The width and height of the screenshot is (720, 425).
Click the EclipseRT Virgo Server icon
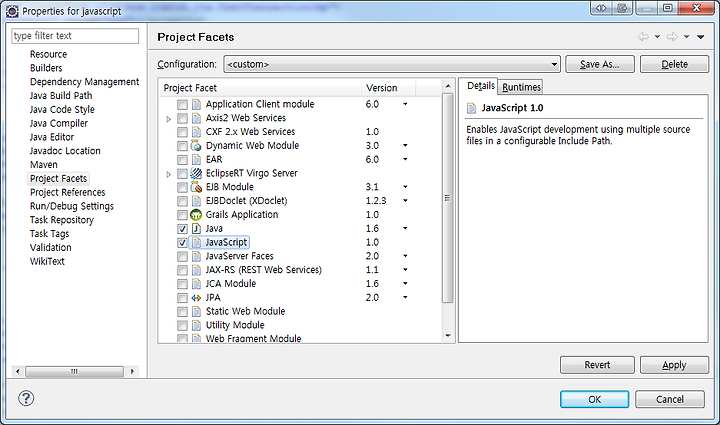click(196, 173)
